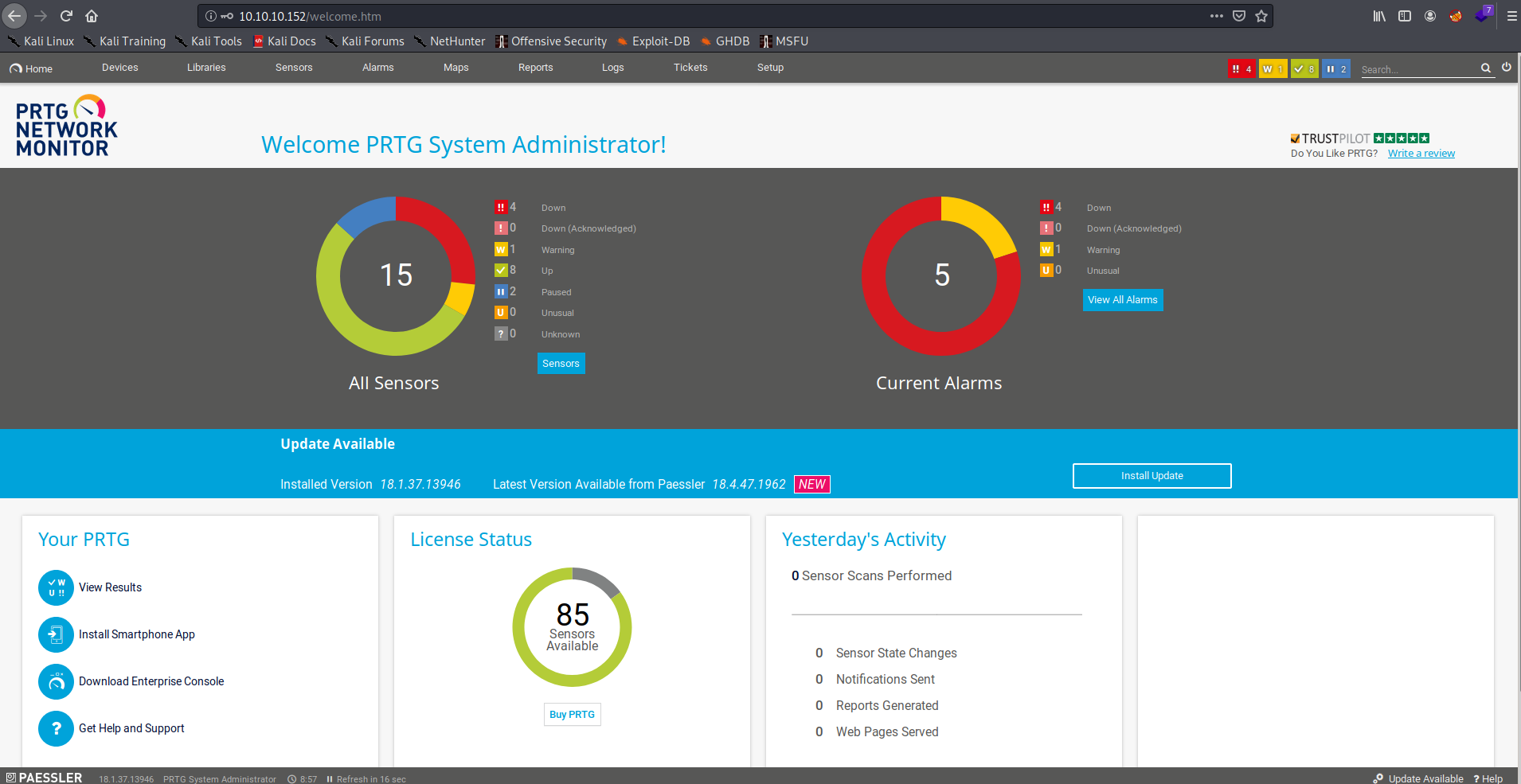Click the Install Update button
The width and height of the screenshot is (1521, 784).
[x=1152, y=475]
